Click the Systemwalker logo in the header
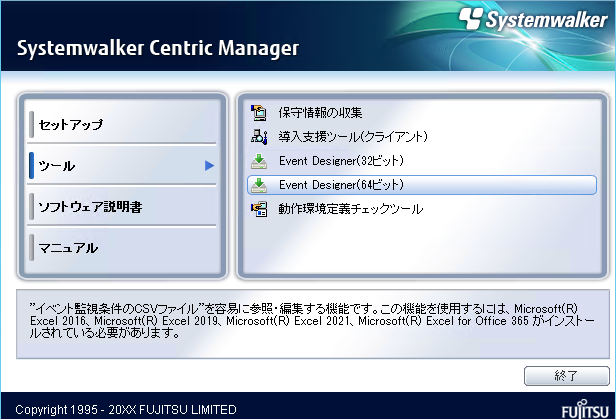 531,20
